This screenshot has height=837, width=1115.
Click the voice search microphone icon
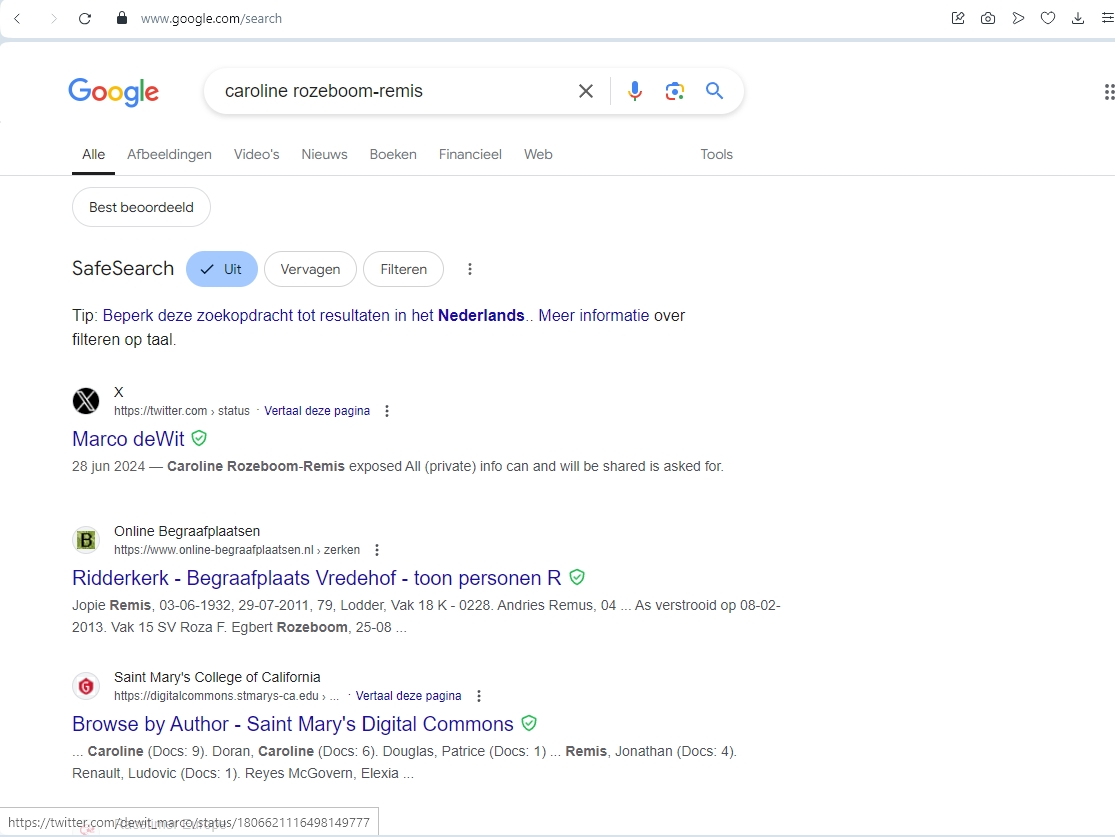634,91
